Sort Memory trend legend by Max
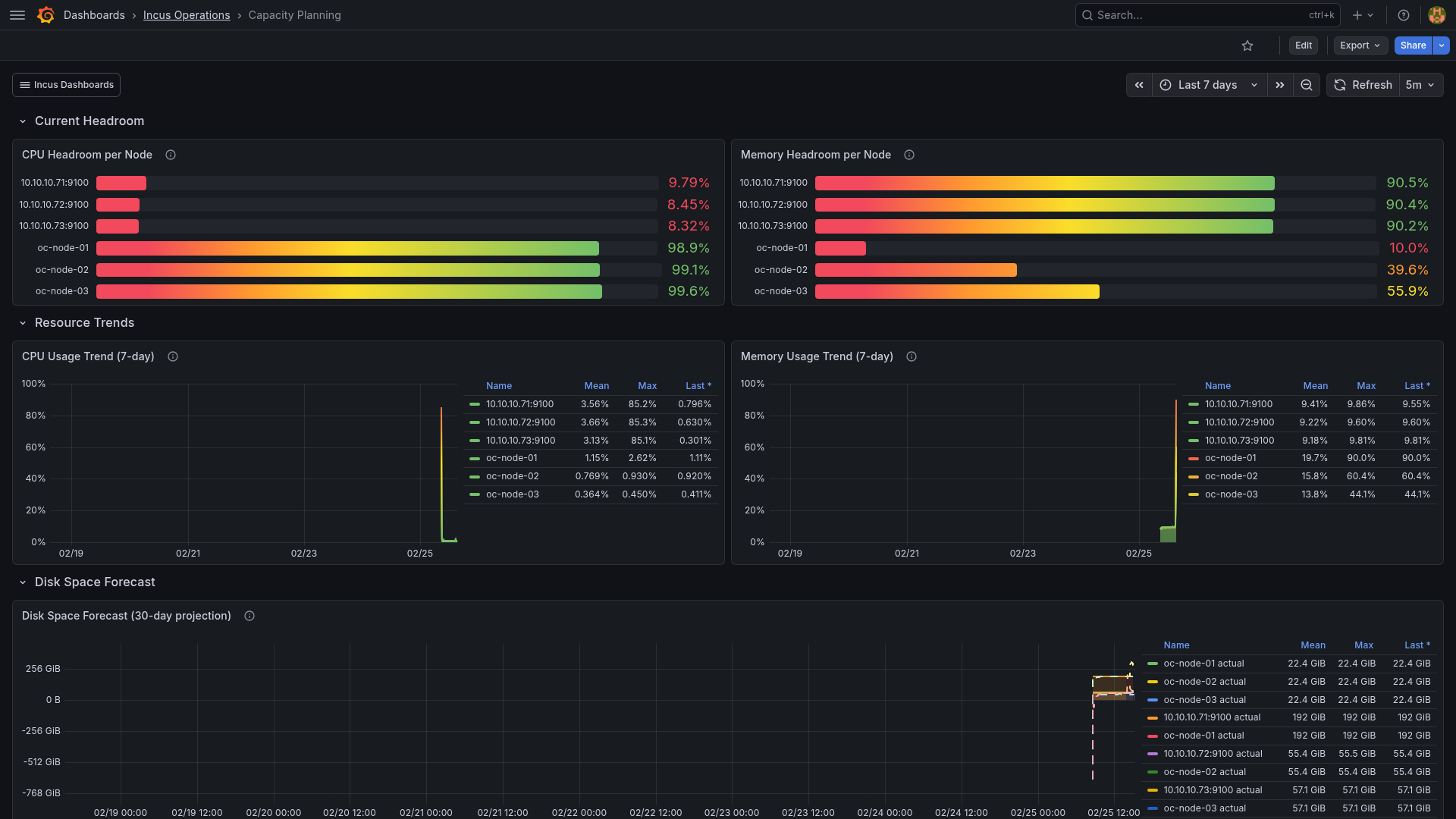Screen dimensions: 1456x819 1366,386
